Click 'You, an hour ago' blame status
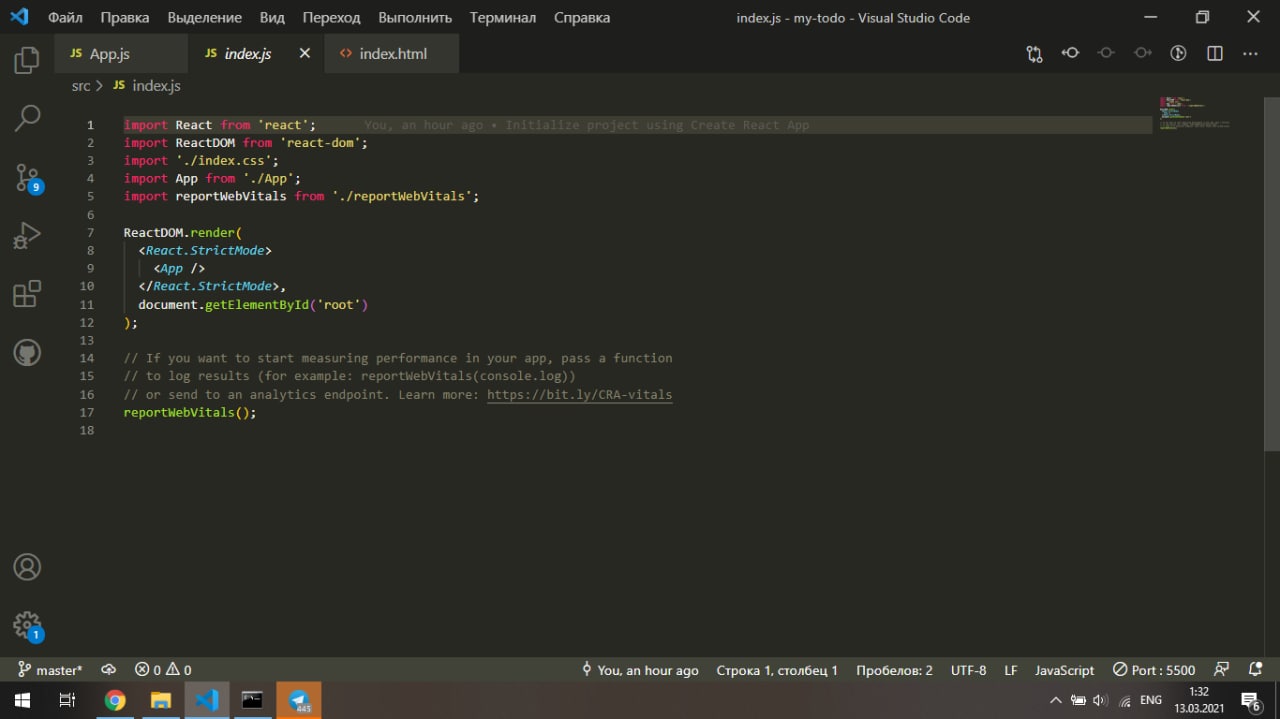This screenshot has width=1280, height=719. (x=639, y=670)
